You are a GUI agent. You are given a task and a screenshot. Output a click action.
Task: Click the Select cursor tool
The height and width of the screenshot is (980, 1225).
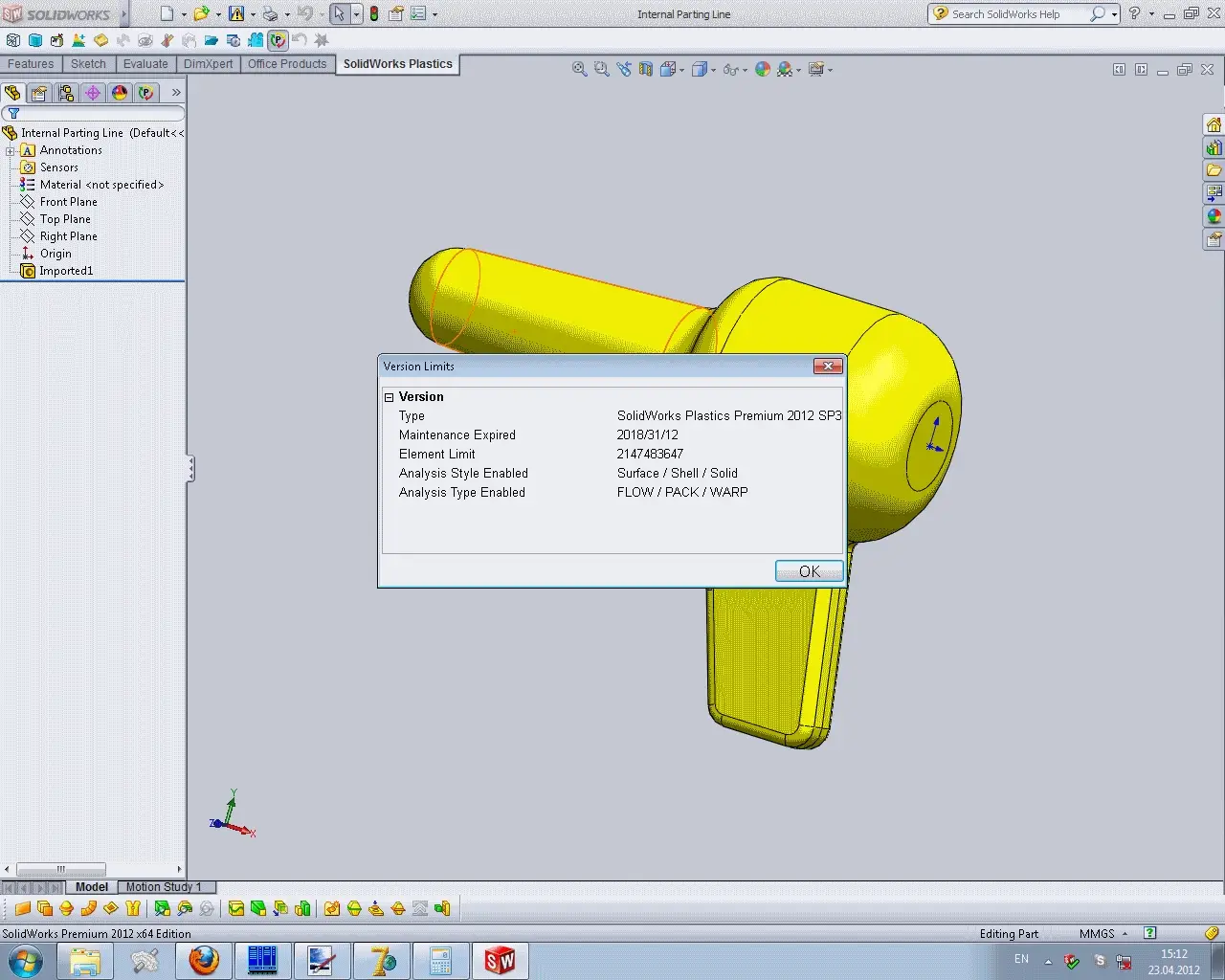tap(339, 14)
